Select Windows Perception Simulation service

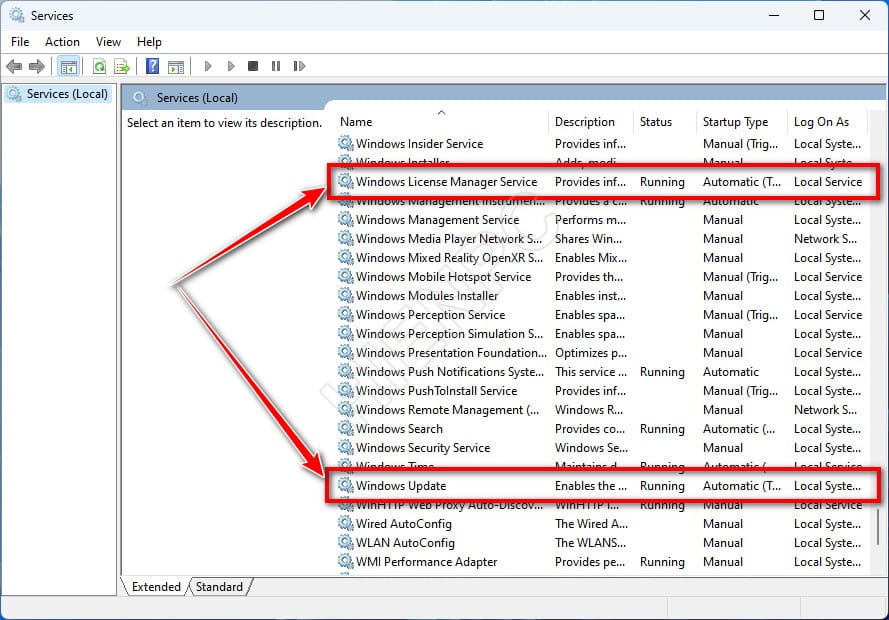click(x=601, y=334)
